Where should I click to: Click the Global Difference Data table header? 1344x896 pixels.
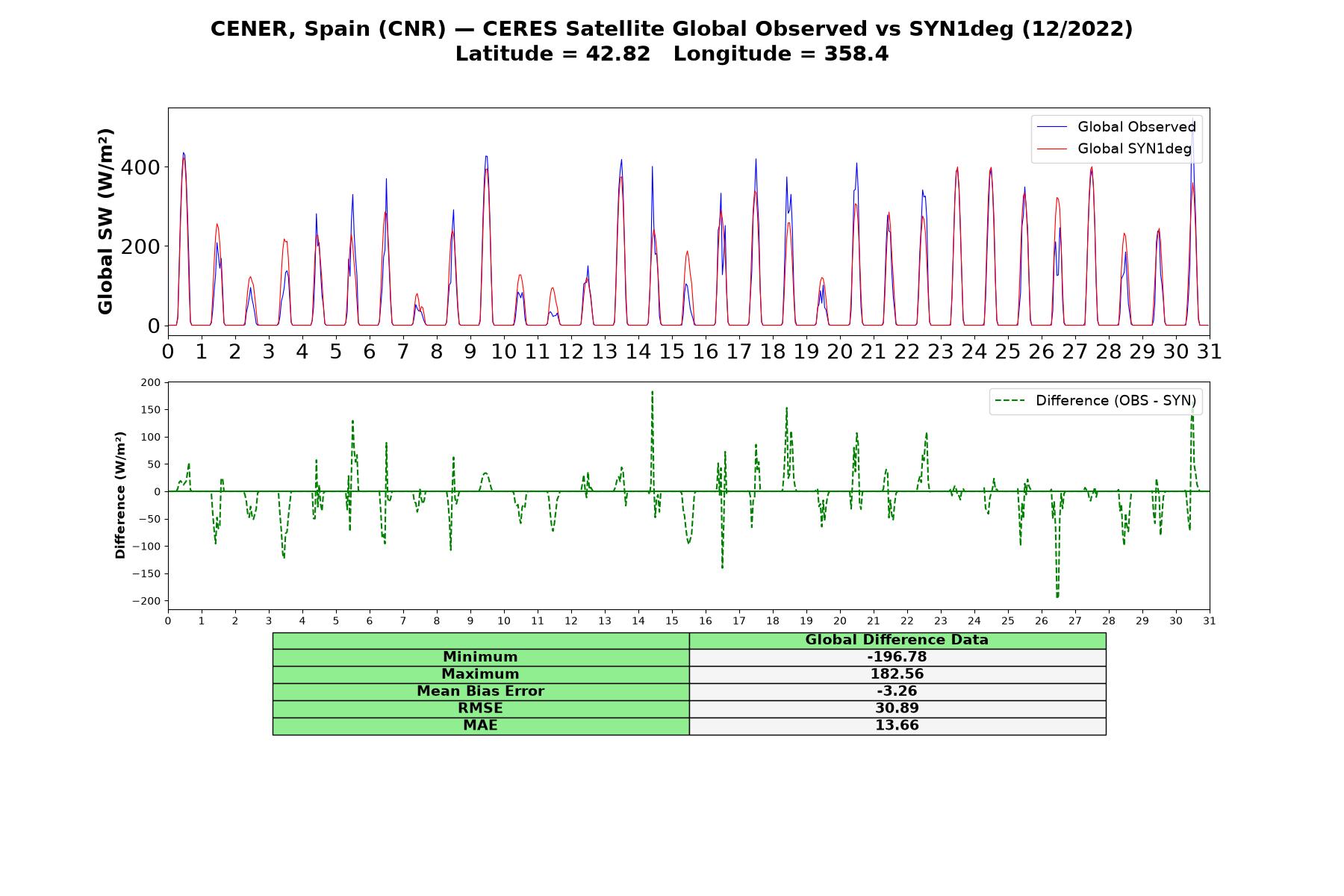(x=897, y=640)
